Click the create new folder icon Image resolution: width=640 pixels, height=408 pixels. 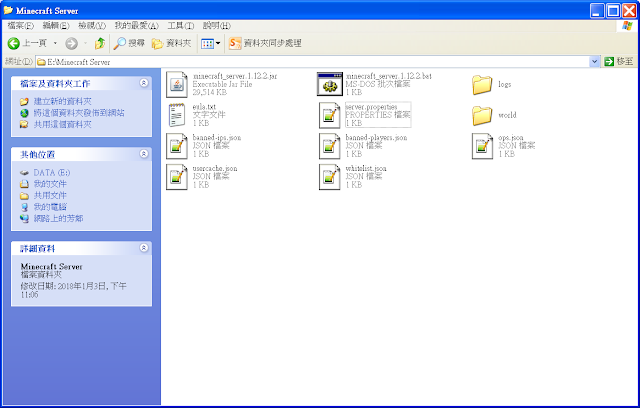(x=24, y=101)
